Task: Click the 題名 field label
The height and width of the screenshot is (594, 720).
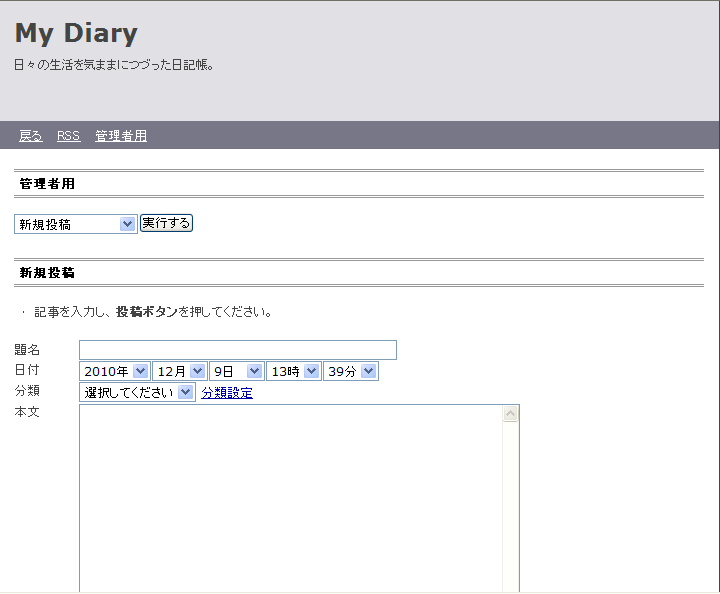Action: (x=27, y=350)
